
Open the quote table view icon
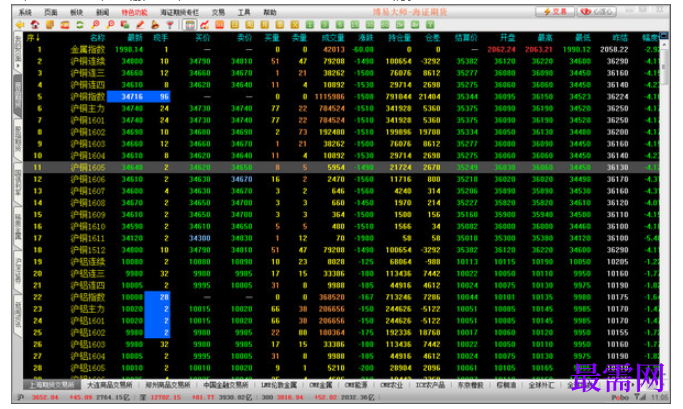[x=189, y=25]
